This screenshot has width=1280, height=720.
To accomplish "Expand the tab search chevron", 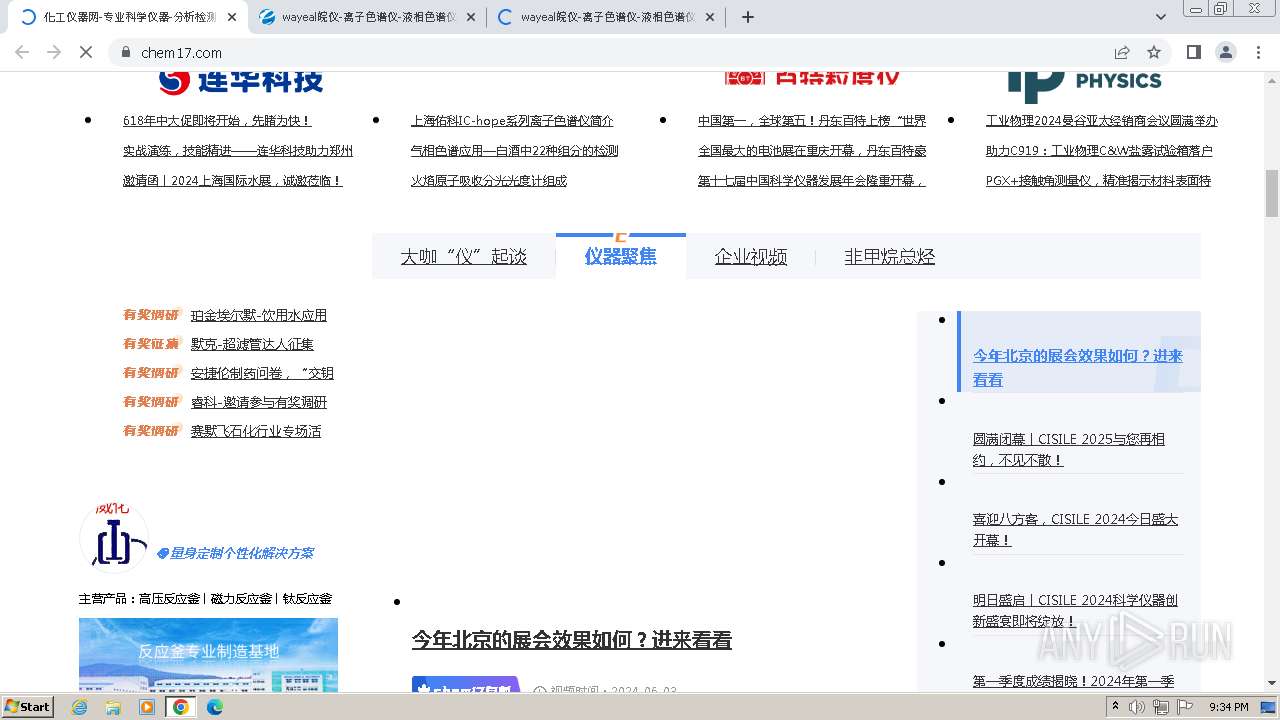I will point(1161,17).
